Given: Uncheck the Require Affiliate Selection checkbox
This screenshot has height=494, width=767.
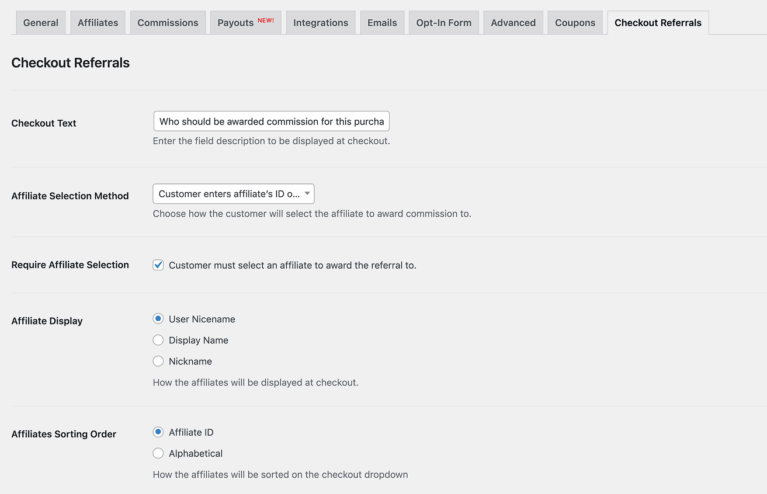Looking at the screenshot, I should point(158,265).
